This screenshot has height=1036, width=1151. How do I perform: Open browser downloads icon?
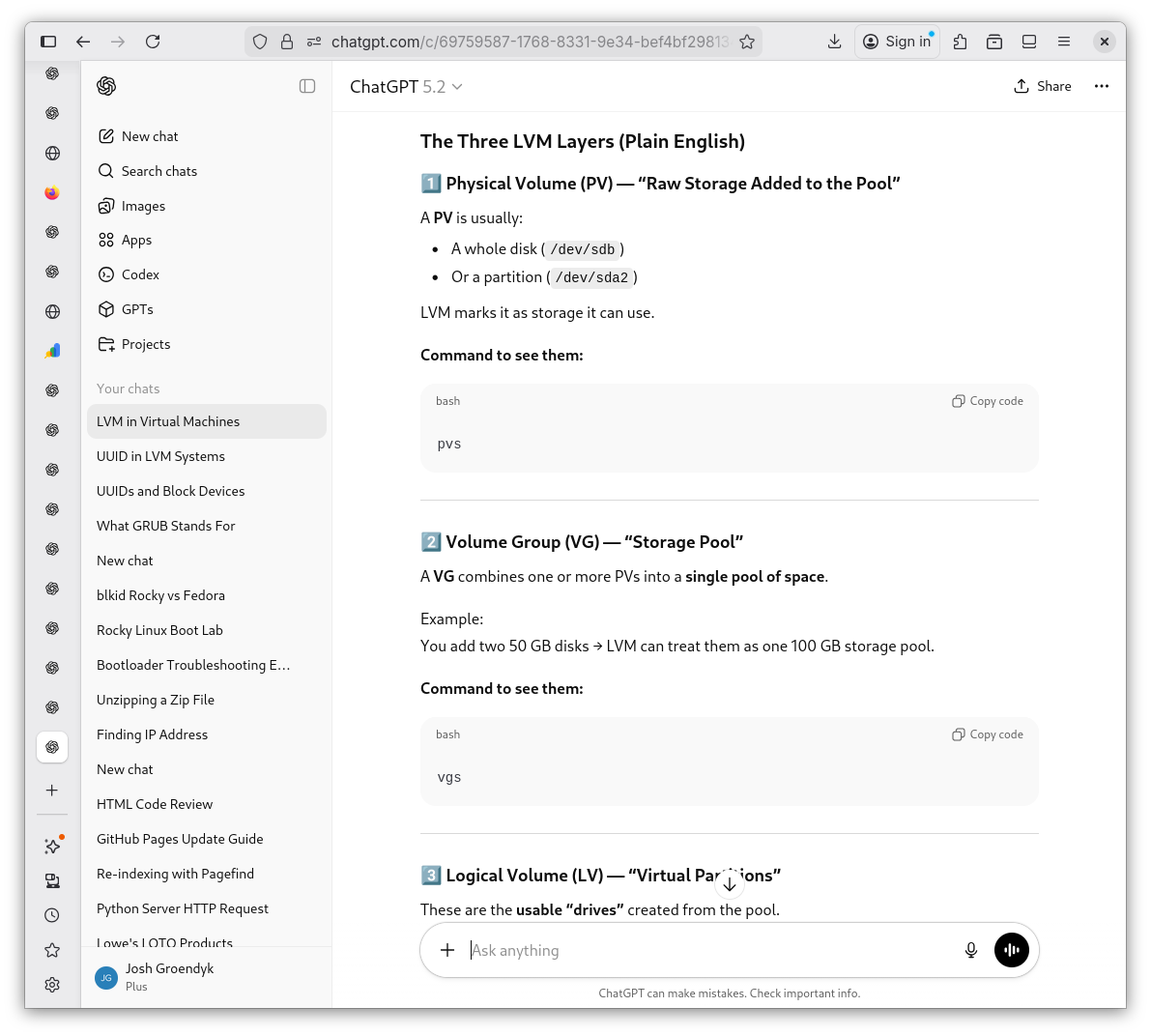tap(834, 42)
